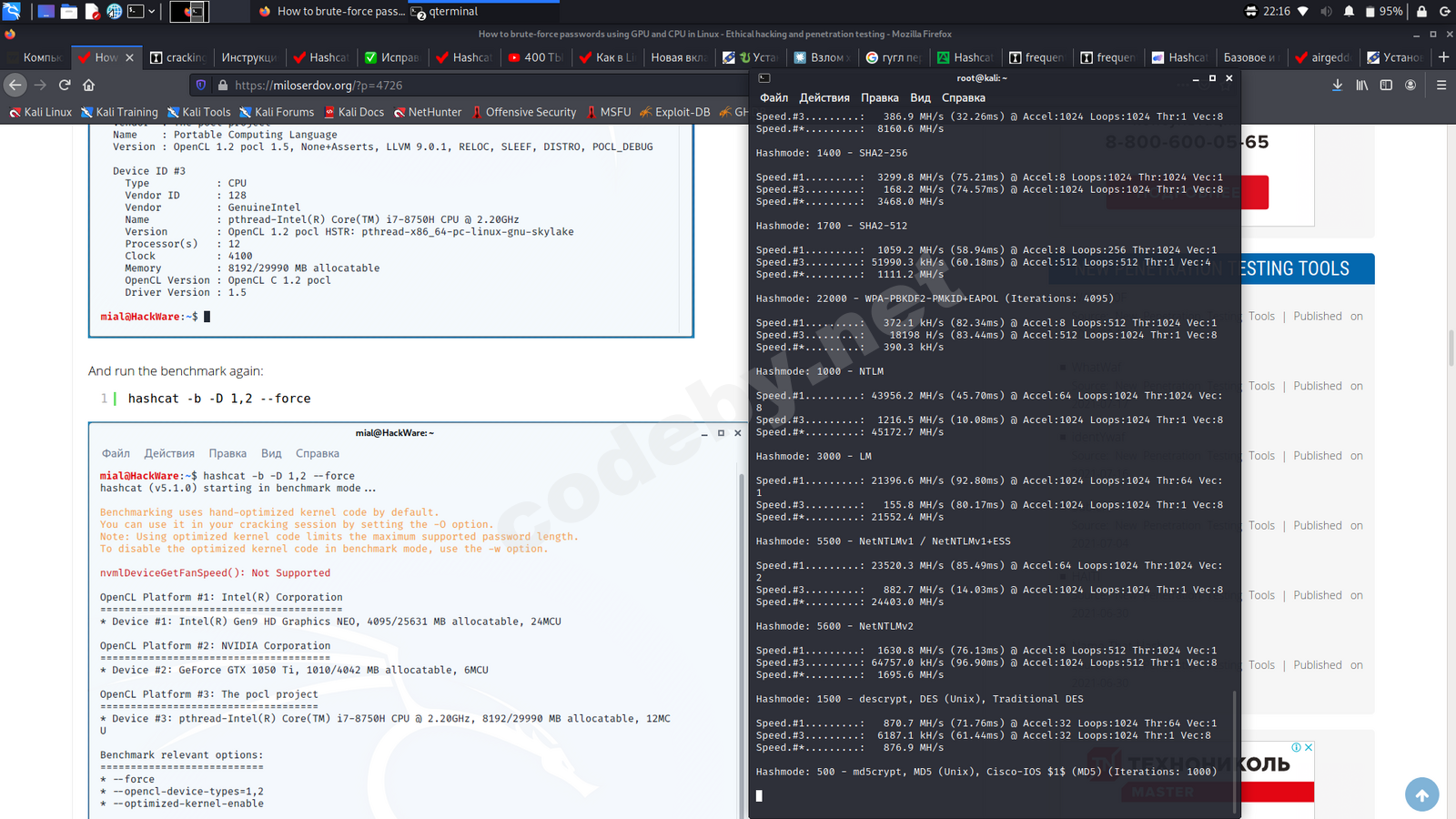
Task: Reload the current Firefox page
Action: click(x=65, y=85)
